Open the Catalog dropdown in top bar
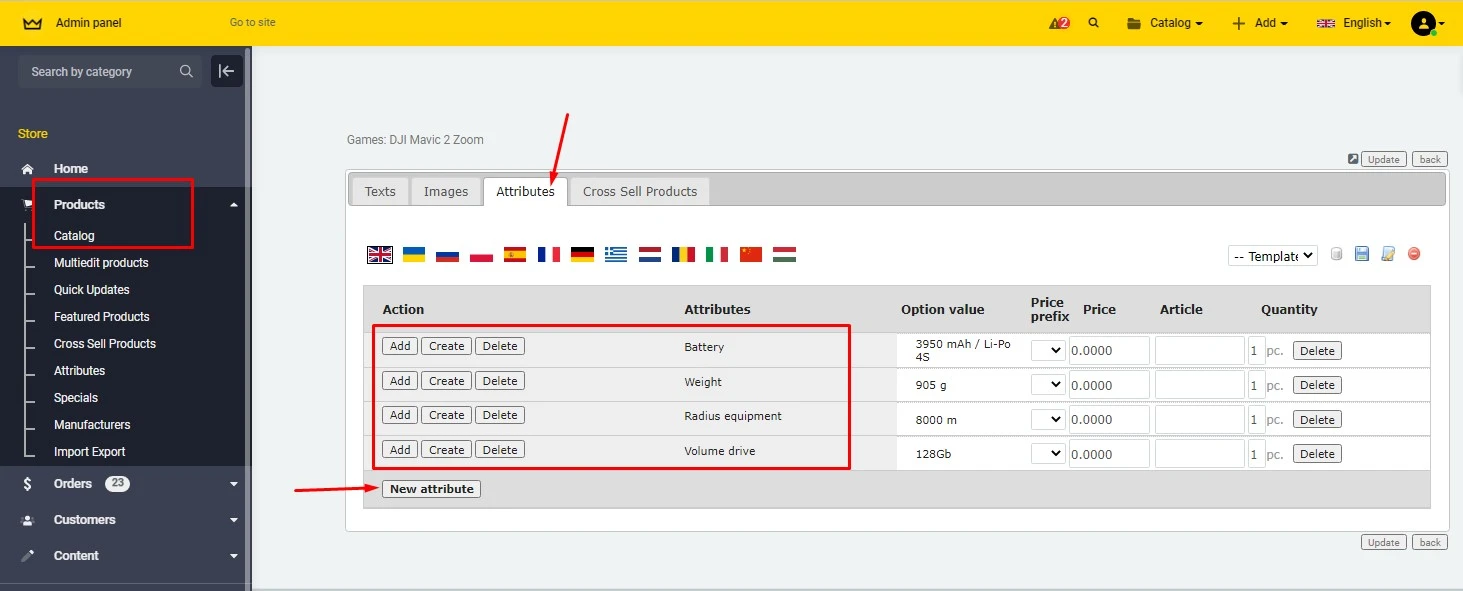This screenshot has width=1463, height=591. [x=1164, y=22]
